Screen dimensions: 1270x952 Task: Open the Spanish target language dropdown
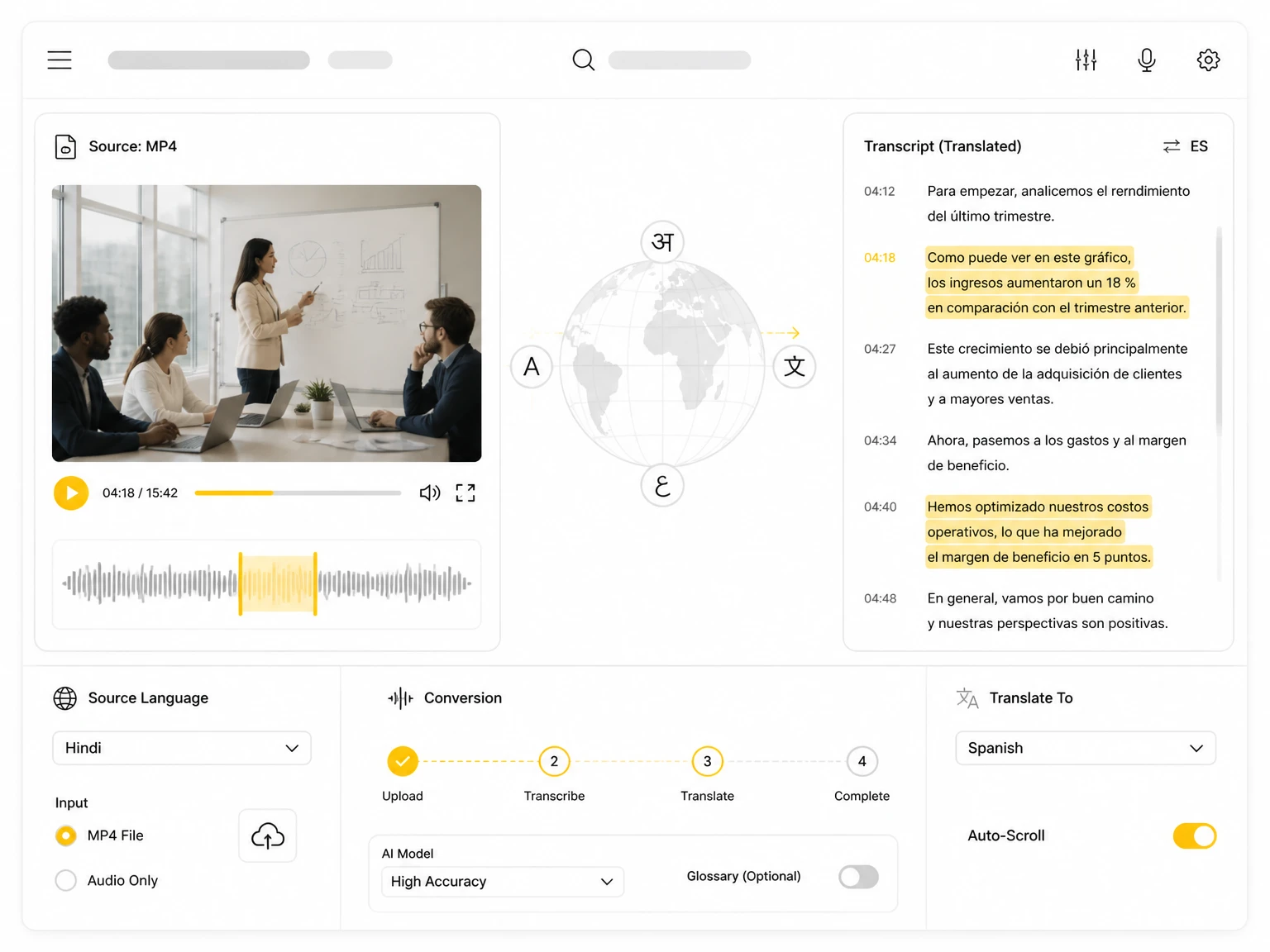pos(1086,748)
